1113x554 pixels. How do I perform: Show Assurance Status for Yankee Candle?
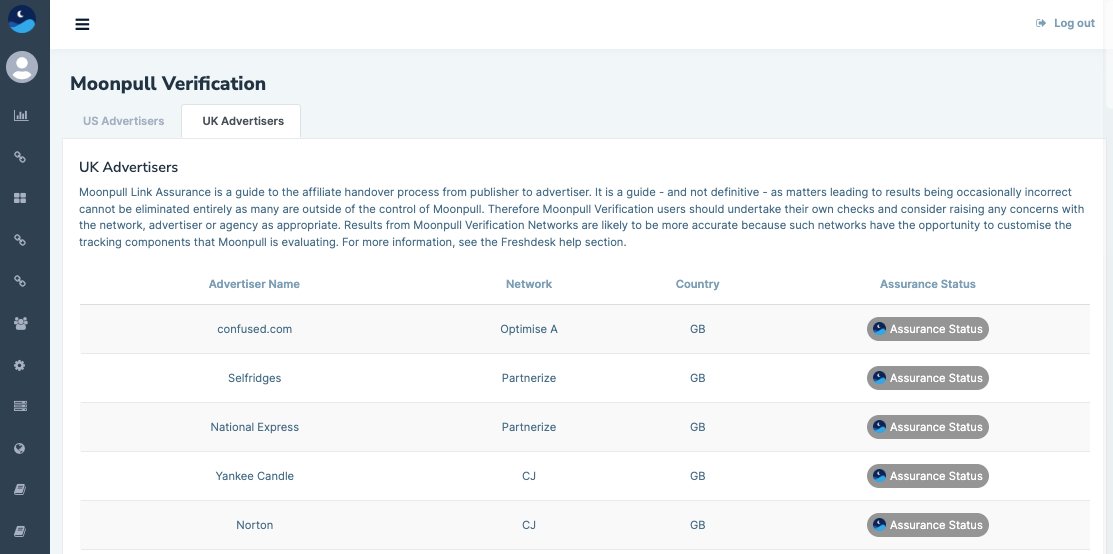927,476
